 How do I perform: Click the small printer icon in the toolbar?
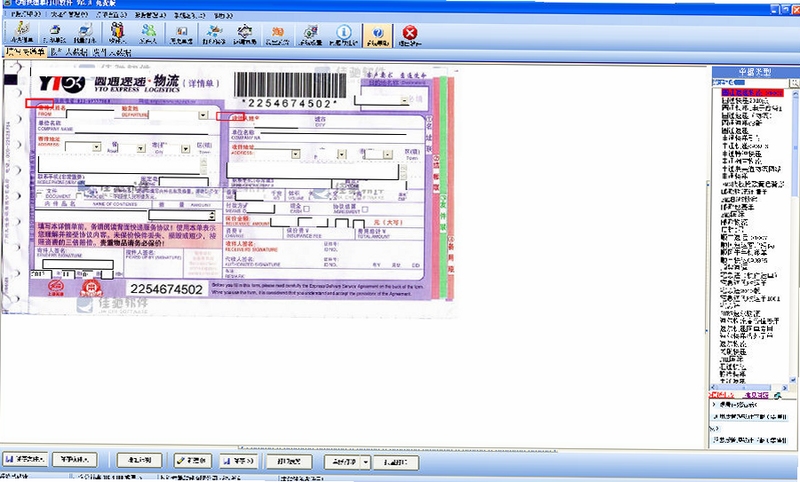coord(55,34)
